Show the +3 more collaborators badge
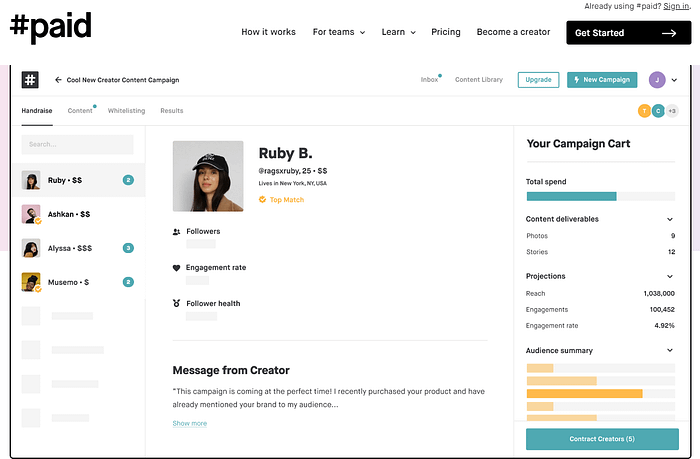700x459 pixels. pyautogui.click(x=672, y=111)
